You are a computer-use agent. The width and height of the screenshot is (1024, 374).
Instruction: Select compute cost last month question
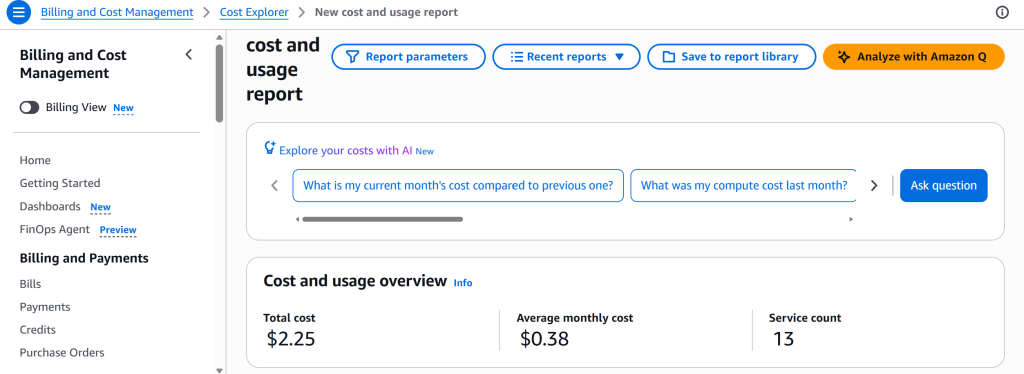click(x=743, y=186)
